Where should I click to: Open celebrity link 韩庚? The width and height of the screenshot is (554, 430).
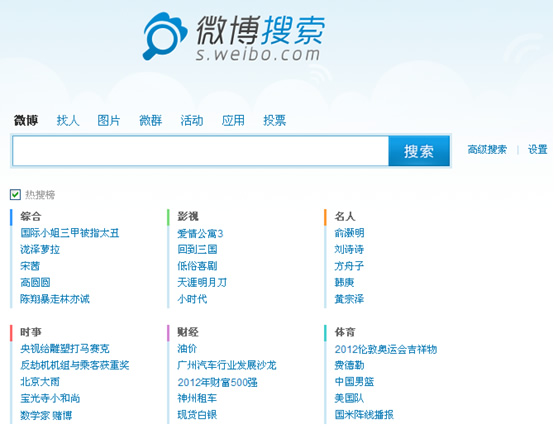tap(344, 282)
